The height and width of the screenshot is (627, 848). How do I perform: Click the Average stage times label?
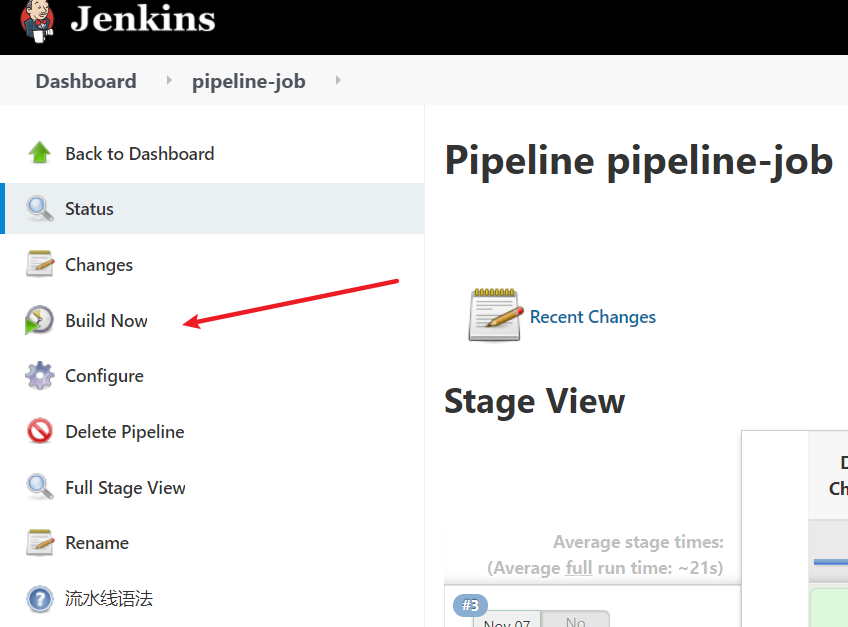coord(638,542)
